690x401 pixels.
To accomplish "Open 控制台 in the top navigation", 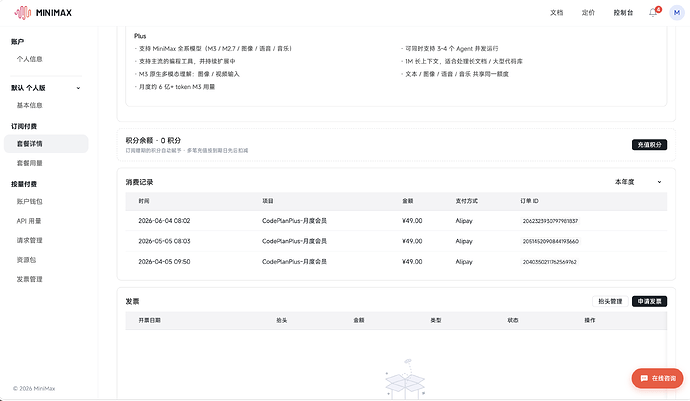I will (x=623, y=13).
